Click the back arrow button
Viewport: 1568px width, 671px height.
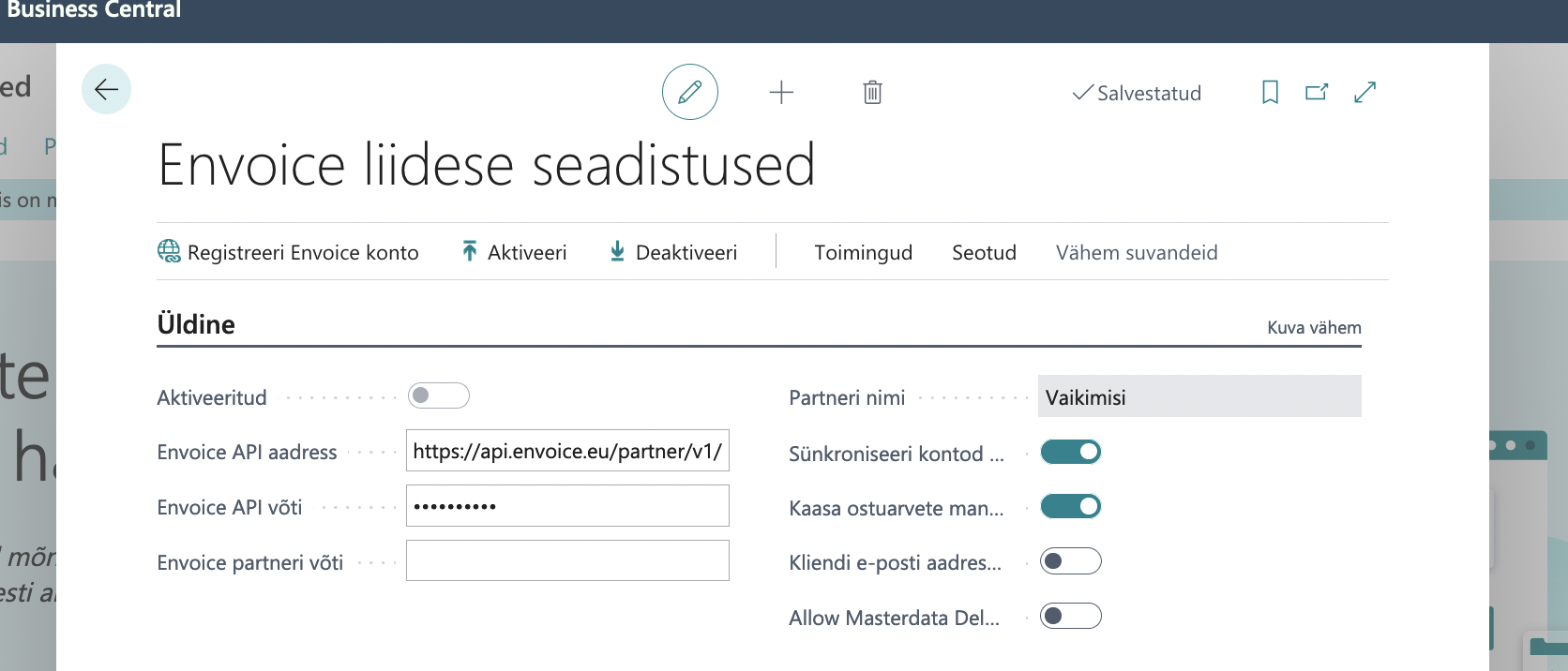(x=106, y=89)
